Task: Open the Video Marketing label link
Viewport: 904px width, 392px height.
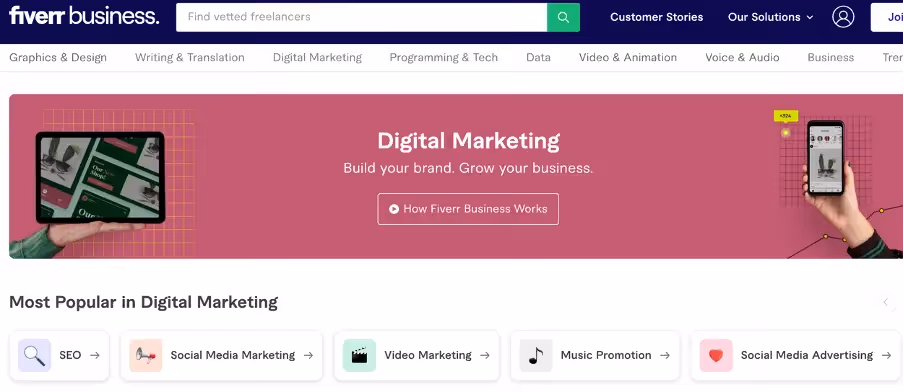Action: (x=428, y=355)
